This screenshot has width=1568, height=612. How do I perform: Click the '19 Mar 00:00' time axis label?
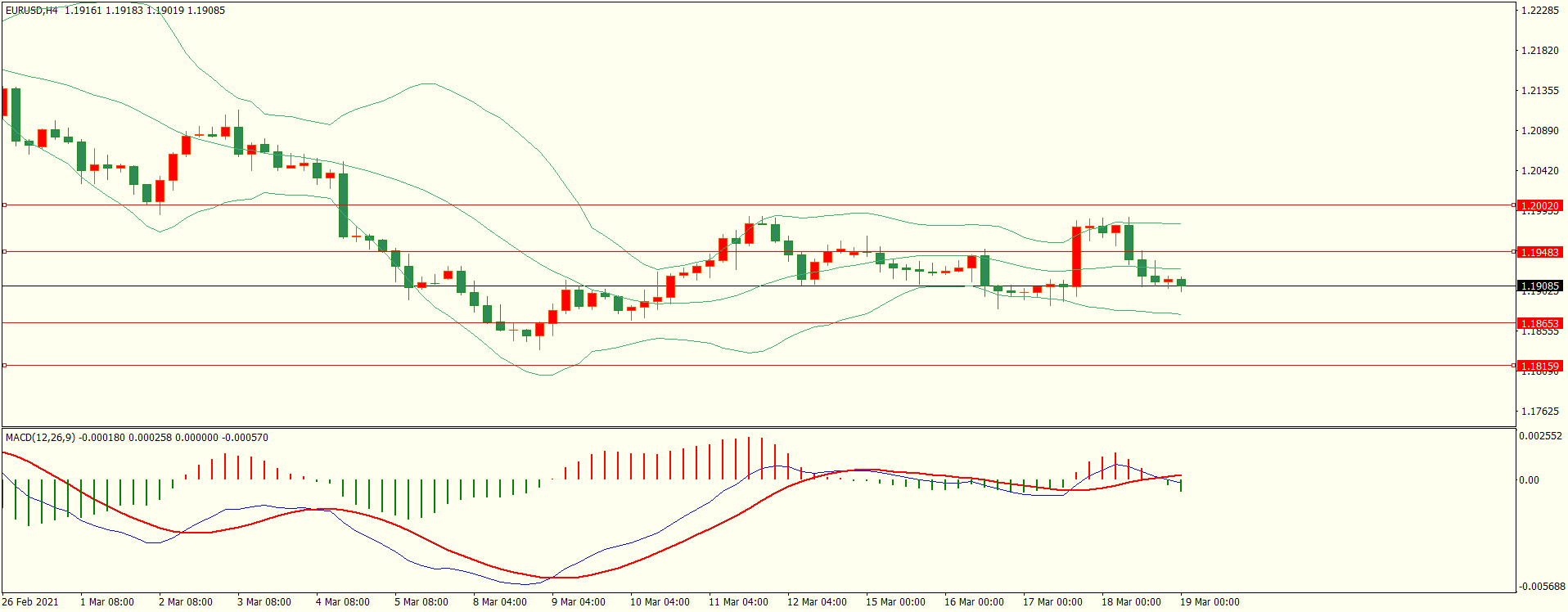coord(1209,602)
